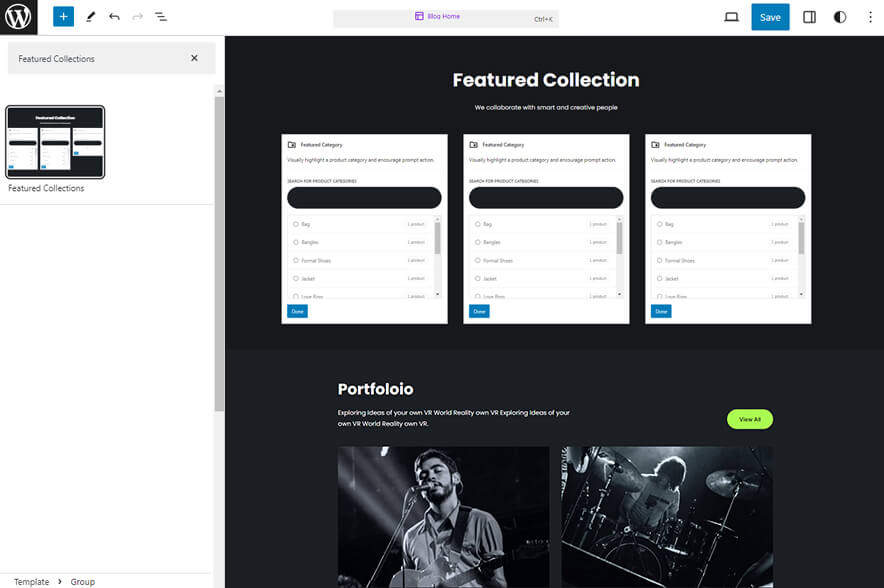This screenshot has height=588, width=884.
Task: Select the Formal Shoes category option
Action: (294, 260)
